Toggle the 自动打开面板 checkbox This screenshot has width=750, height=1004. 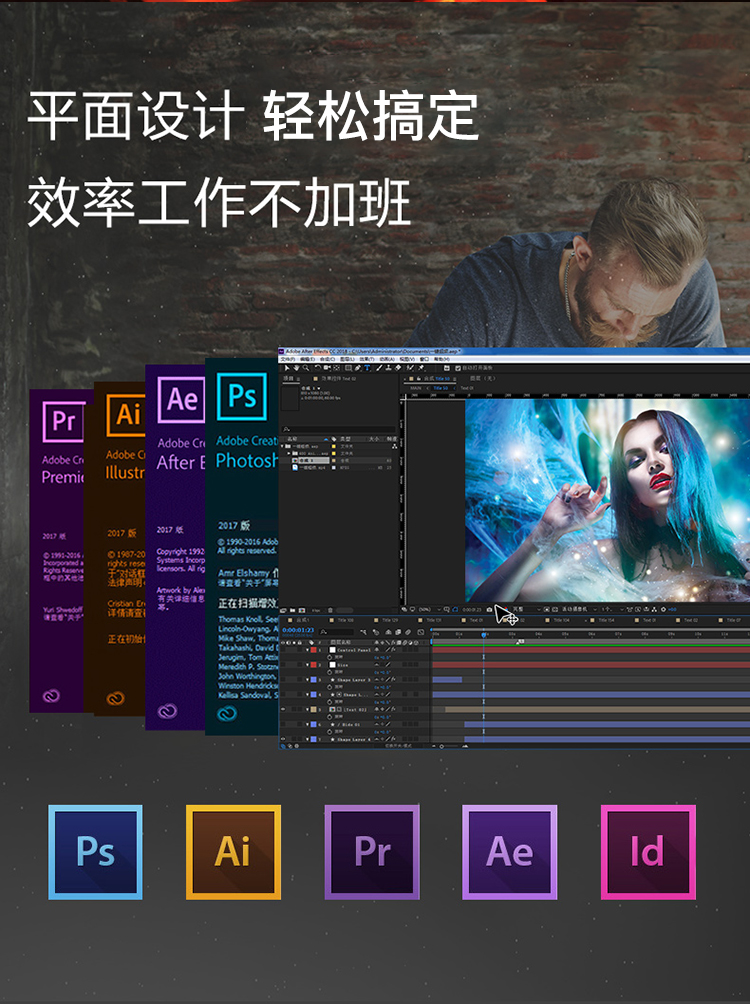click(x=458, y=368)
